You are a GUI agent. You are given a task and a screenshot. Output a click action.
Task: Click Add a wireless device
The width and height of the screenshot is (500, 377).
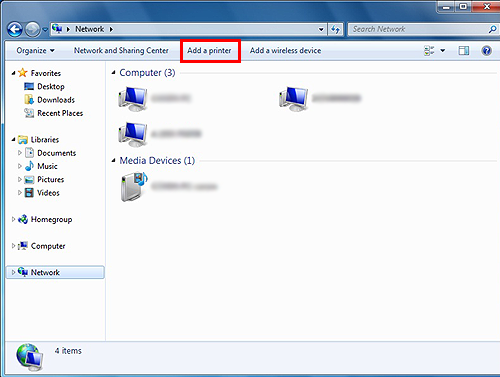click(286, 51)
